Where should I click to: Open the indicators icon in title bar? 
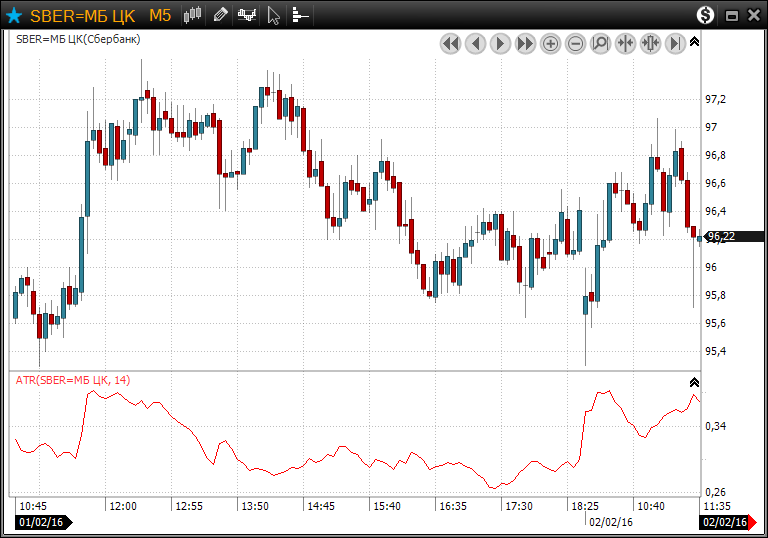tap(247, 15)
